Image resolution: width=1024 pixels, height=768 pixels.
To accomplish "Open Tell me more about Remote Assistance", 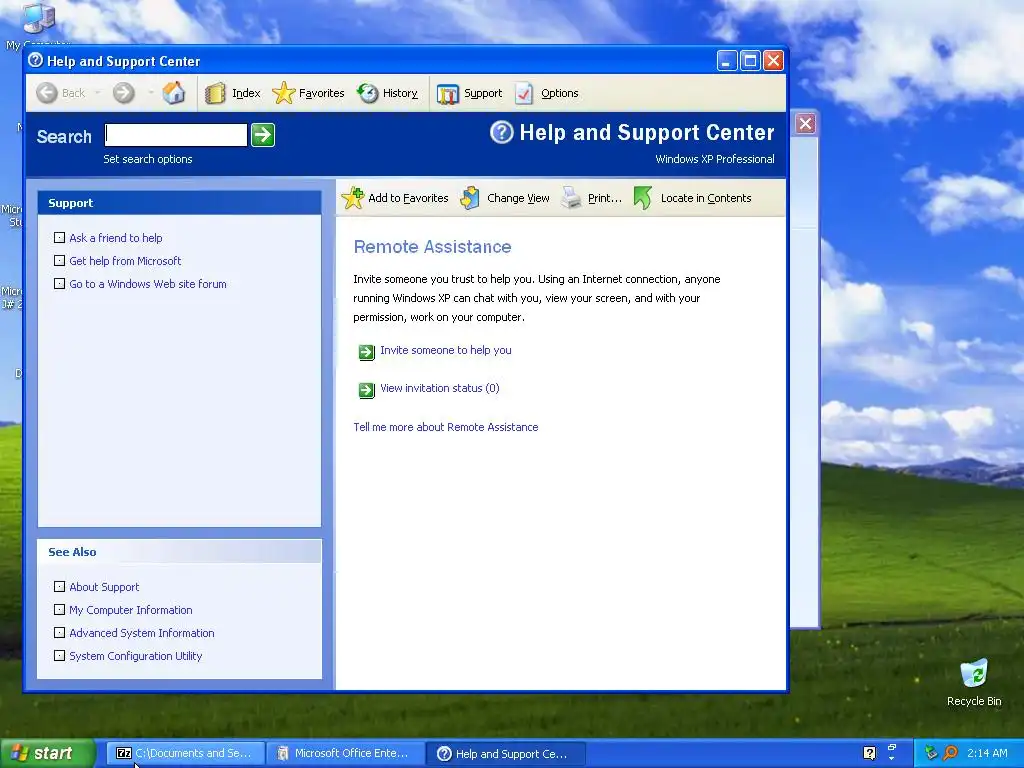I will (x=445, y=427).
